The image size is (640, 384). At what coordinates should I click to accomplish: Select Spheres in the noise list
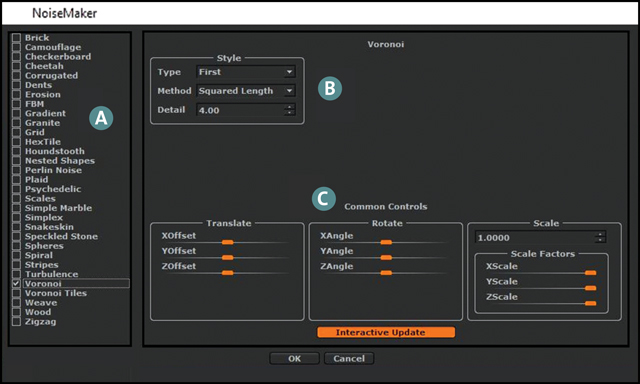44,246
